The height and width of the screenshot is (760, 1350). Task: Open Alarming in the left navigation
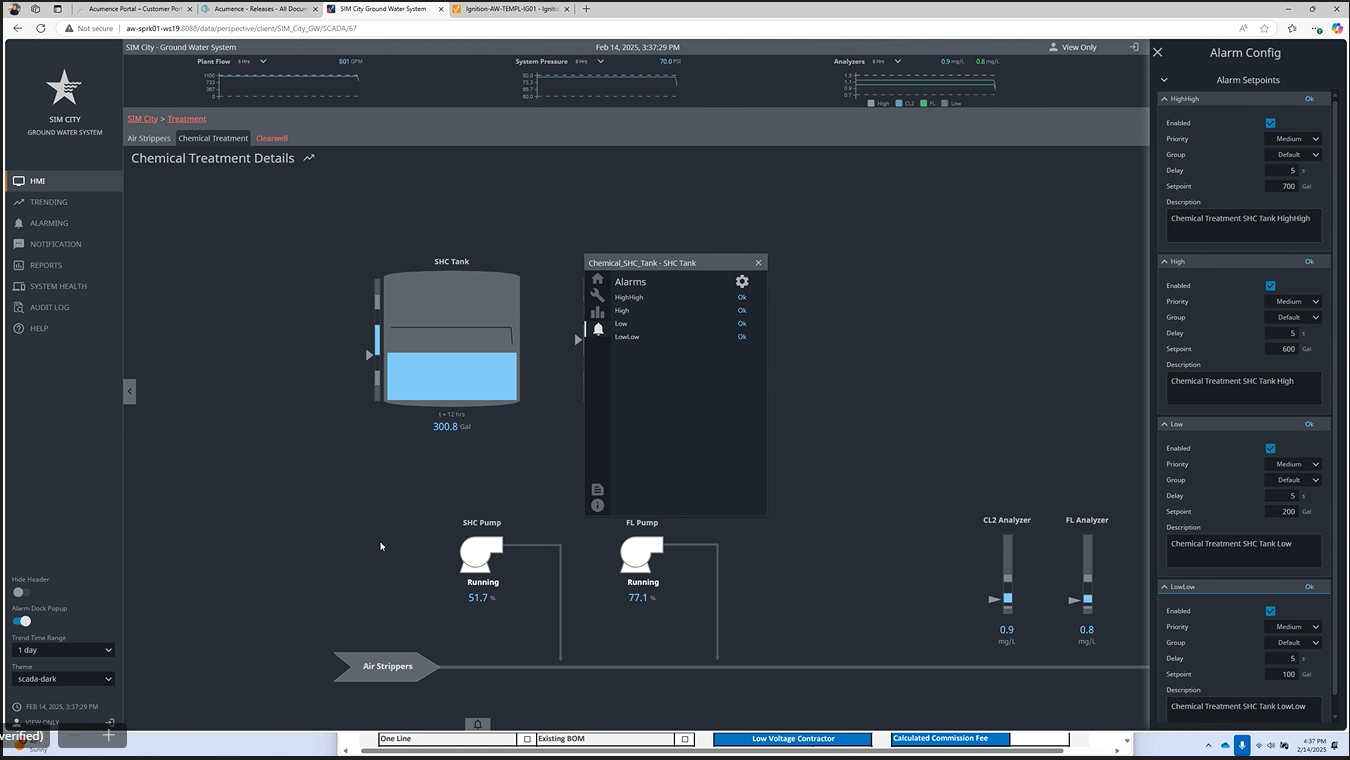point(49,223)
